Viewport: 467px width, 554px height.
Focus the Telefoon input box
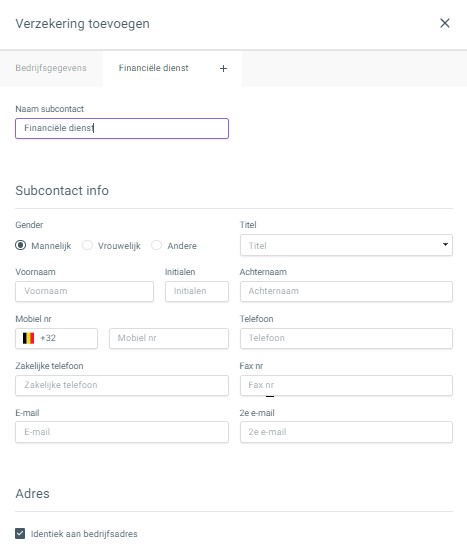[x=346, y=338]
